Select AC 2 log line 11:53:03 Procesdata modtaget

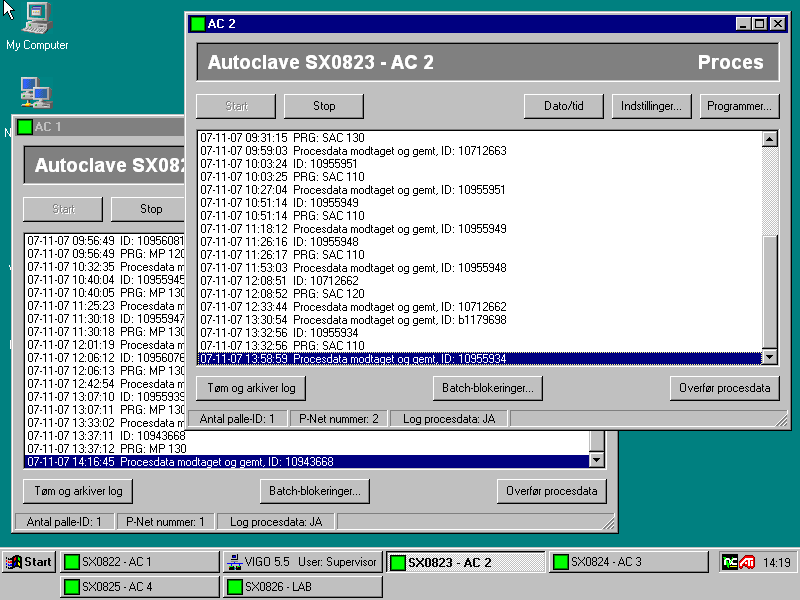tap(480, 268)
